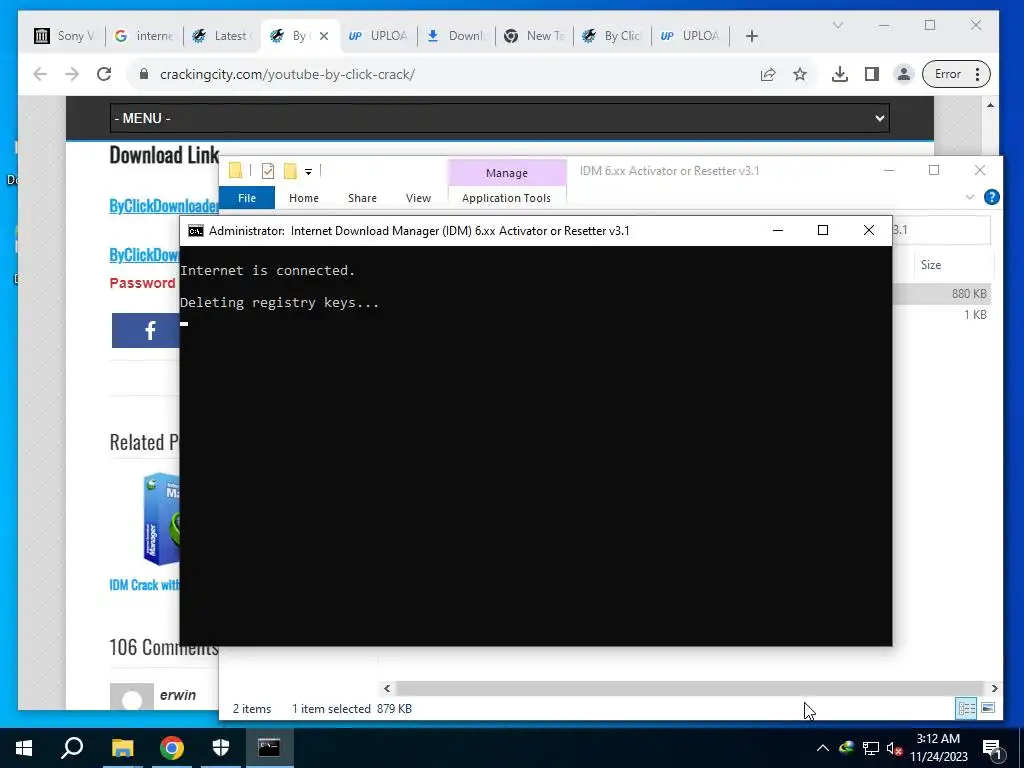Open the Share ribbon tab in Explorer
The image size is (1024, 768).
(x=362, y=198)
